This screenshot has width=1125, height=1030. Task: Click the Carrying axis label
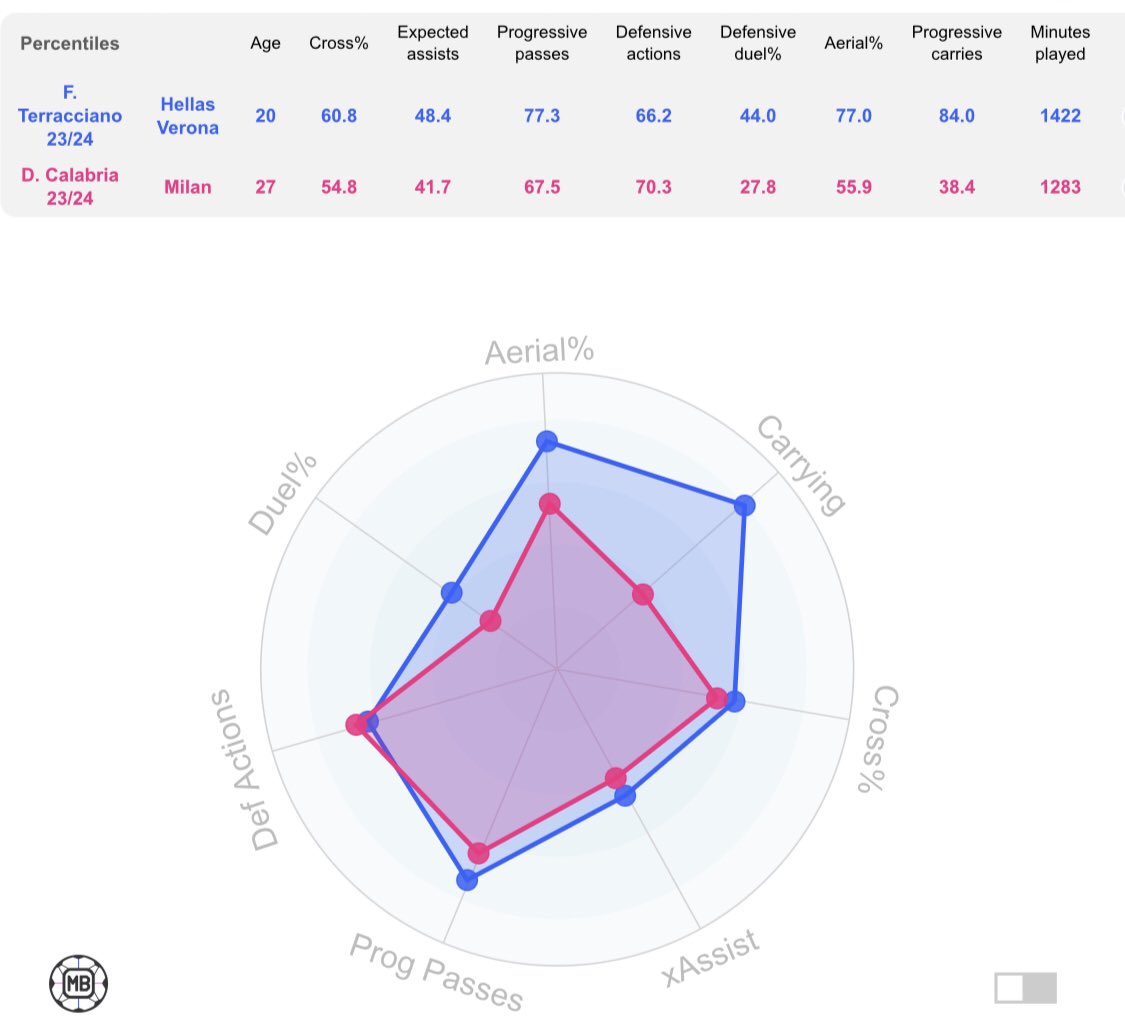click(x=800, y=464)
